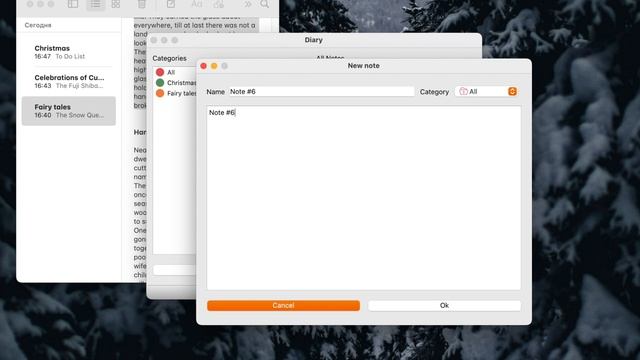Toggle the Notes sidebar folder icon
Image resolution: width=640 pixels, height=360 pixels.
[73, 4]
